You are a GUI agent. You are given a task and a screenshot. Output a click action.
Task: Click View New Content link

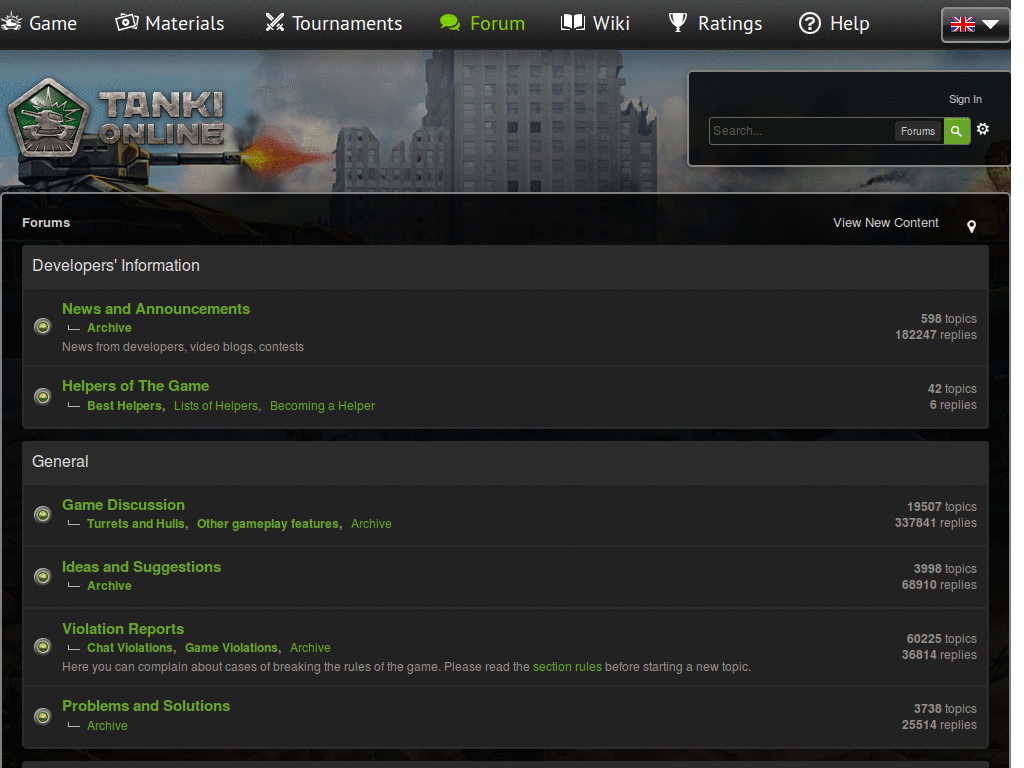click(886, 223)
